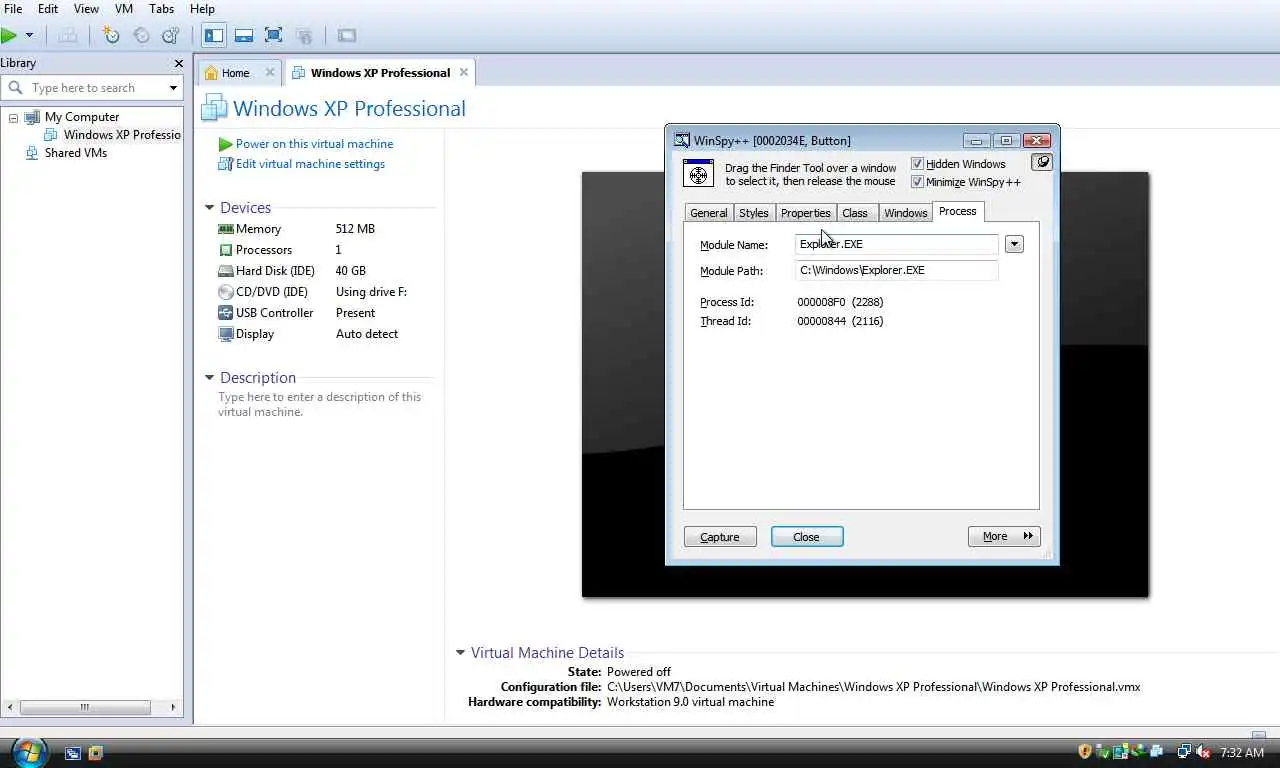Collapse the Virtual Machine Details section
1280x768 pixels.
click(x=460, y=653)
